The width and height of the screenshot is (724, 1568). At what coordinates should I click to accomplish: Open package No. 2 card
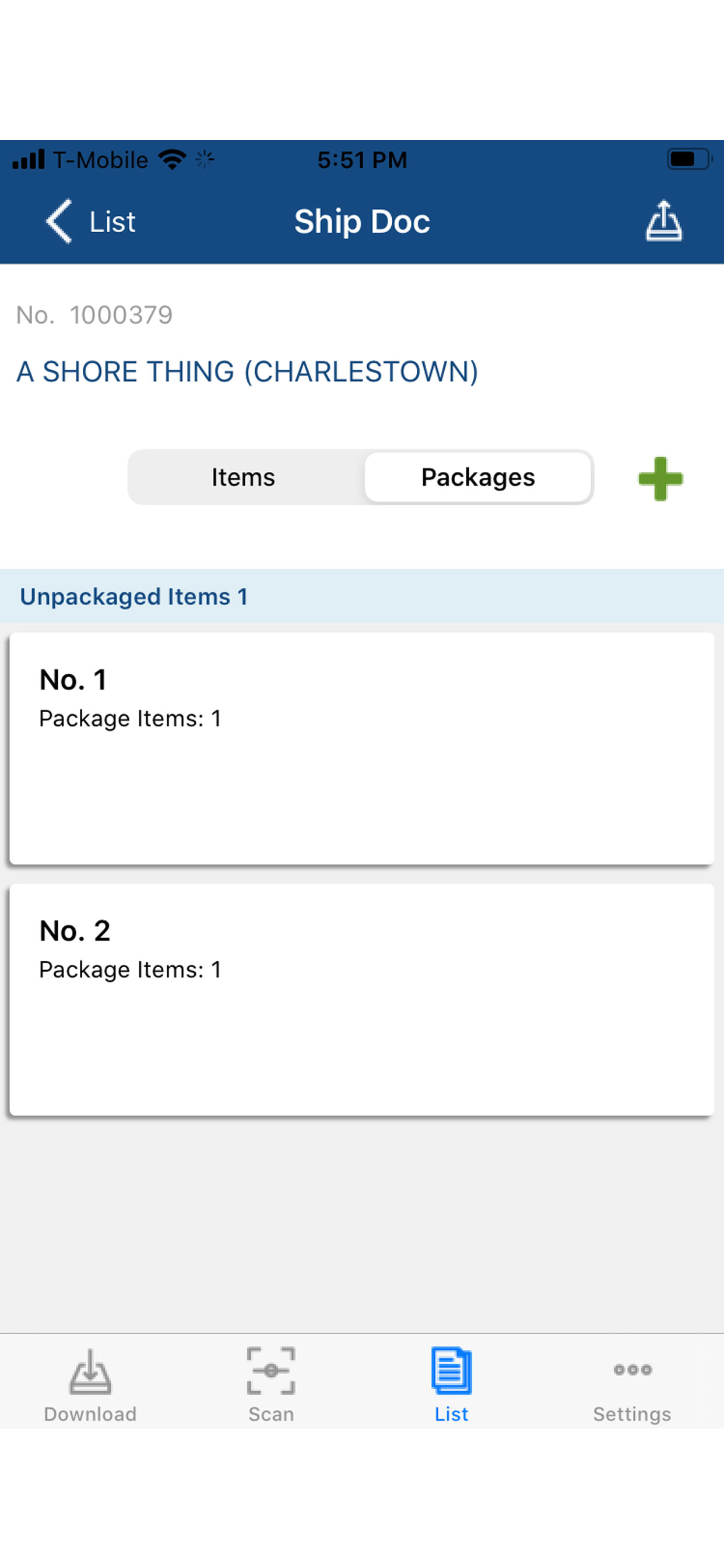click(x=361, y=999)
